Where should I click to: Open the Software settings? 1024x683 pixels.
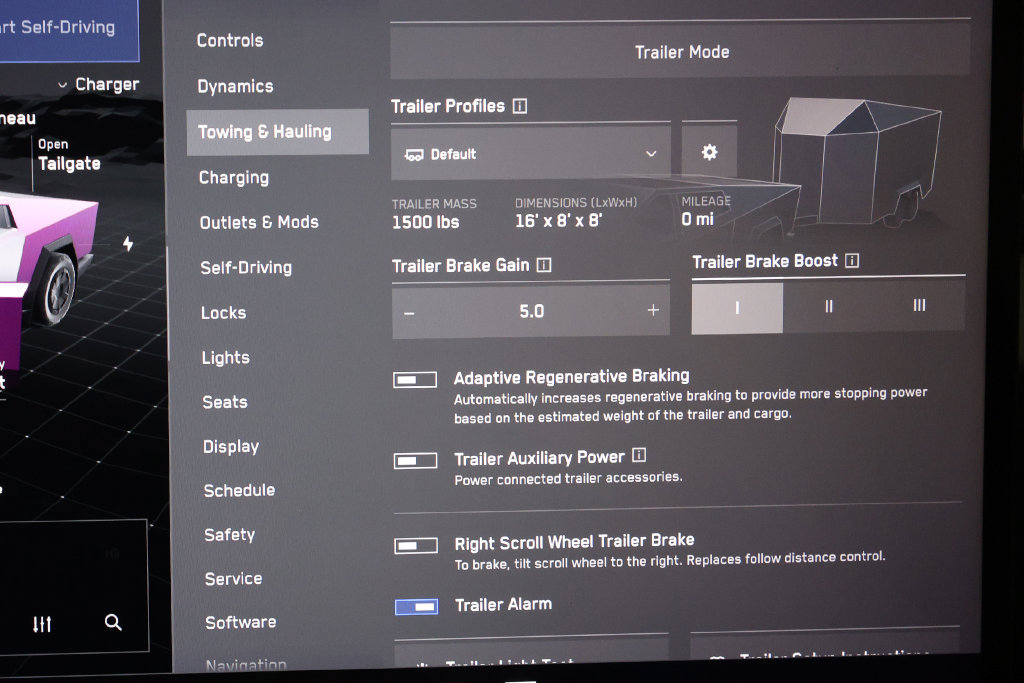click(240, 622)
